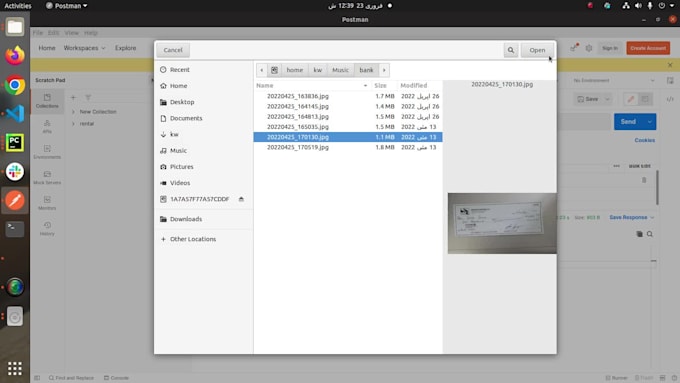Open Slack from the dock
Image resolution: width=680 pixels, height=383 pixels.
(x=15, y=171)
